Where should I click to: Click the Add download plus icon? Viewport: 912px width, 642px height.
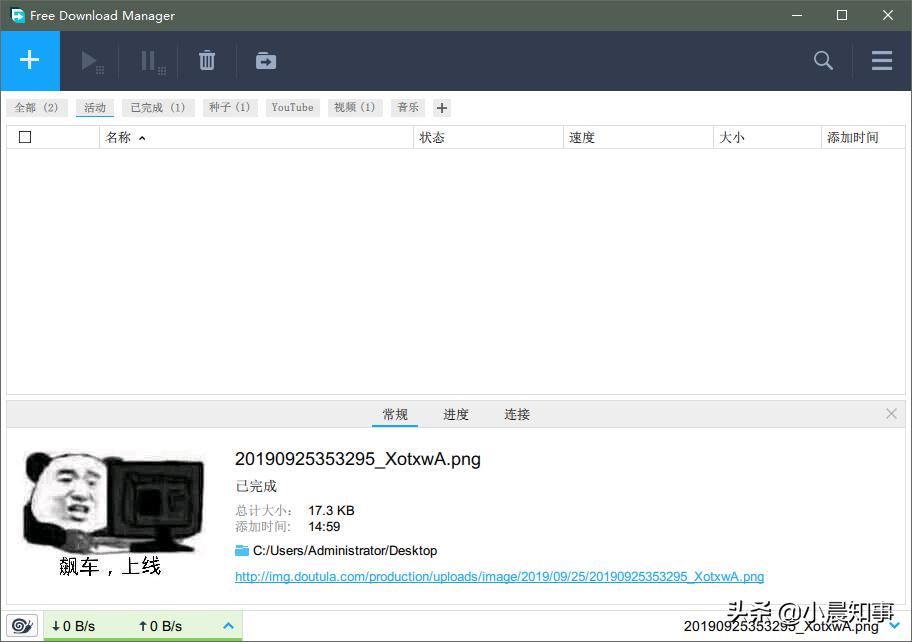coord(30,60)
